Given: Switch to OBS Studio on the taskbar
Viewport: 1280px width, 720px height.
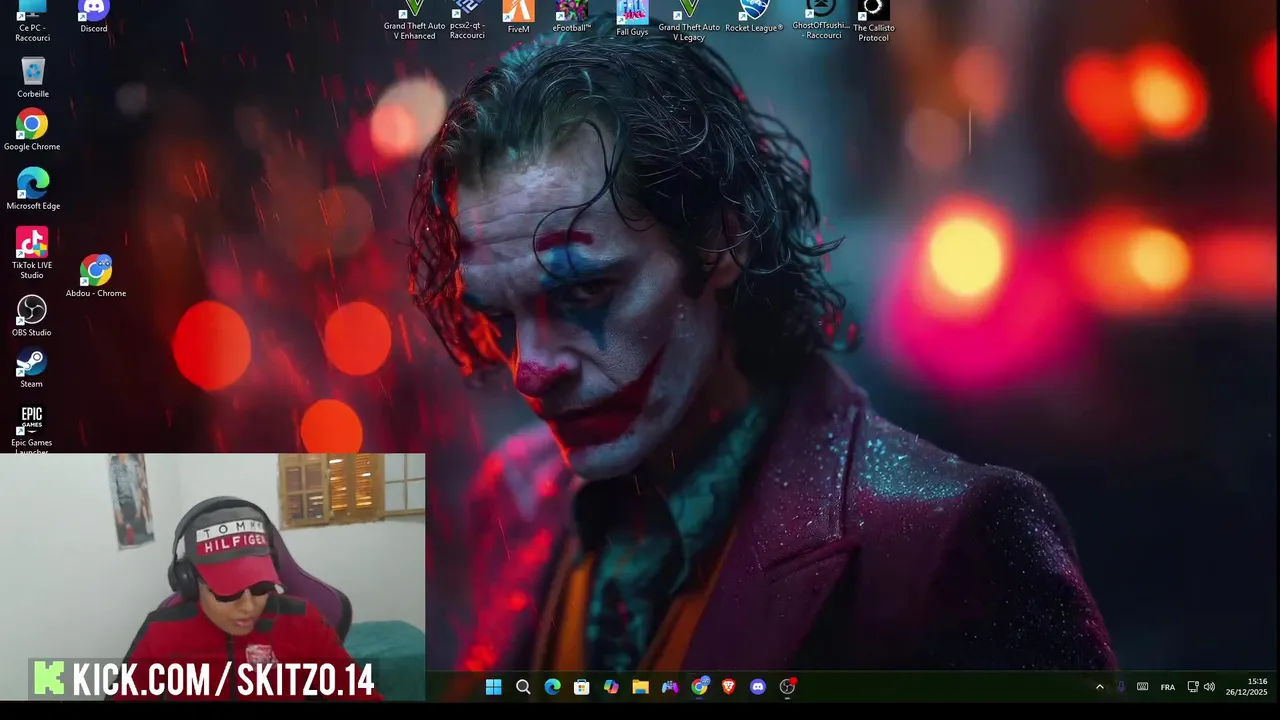Looking at the screenshot, I should [x=787, y=686].
